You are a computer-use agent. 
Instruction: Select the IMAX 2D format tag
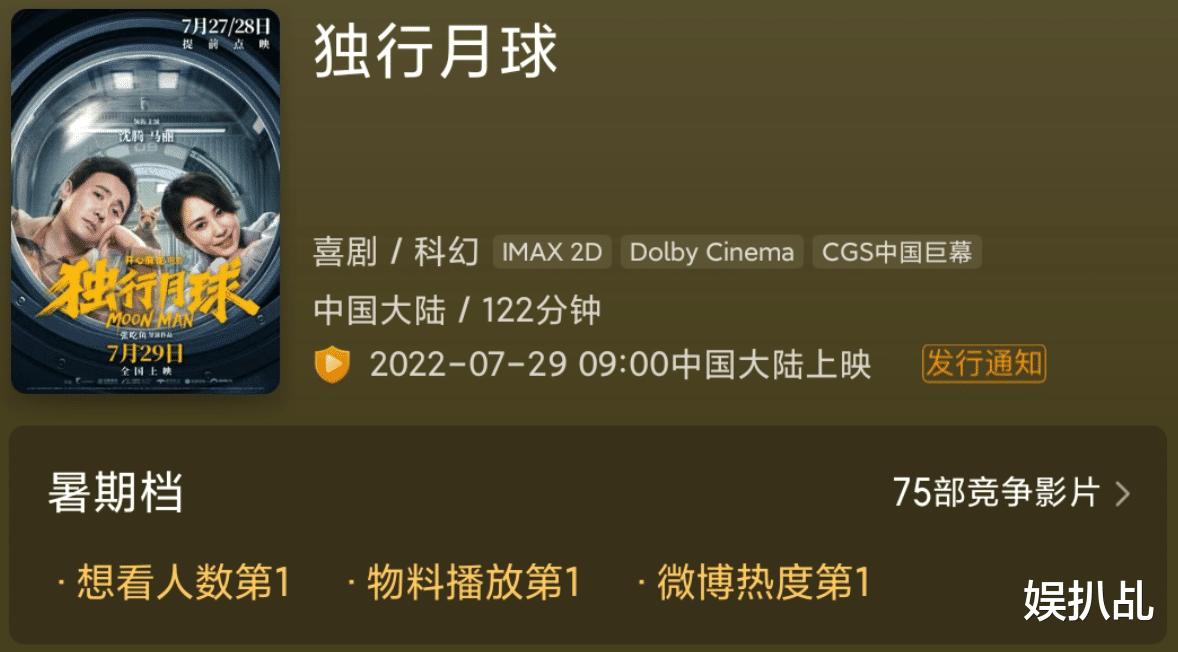[x=552, y=252]
